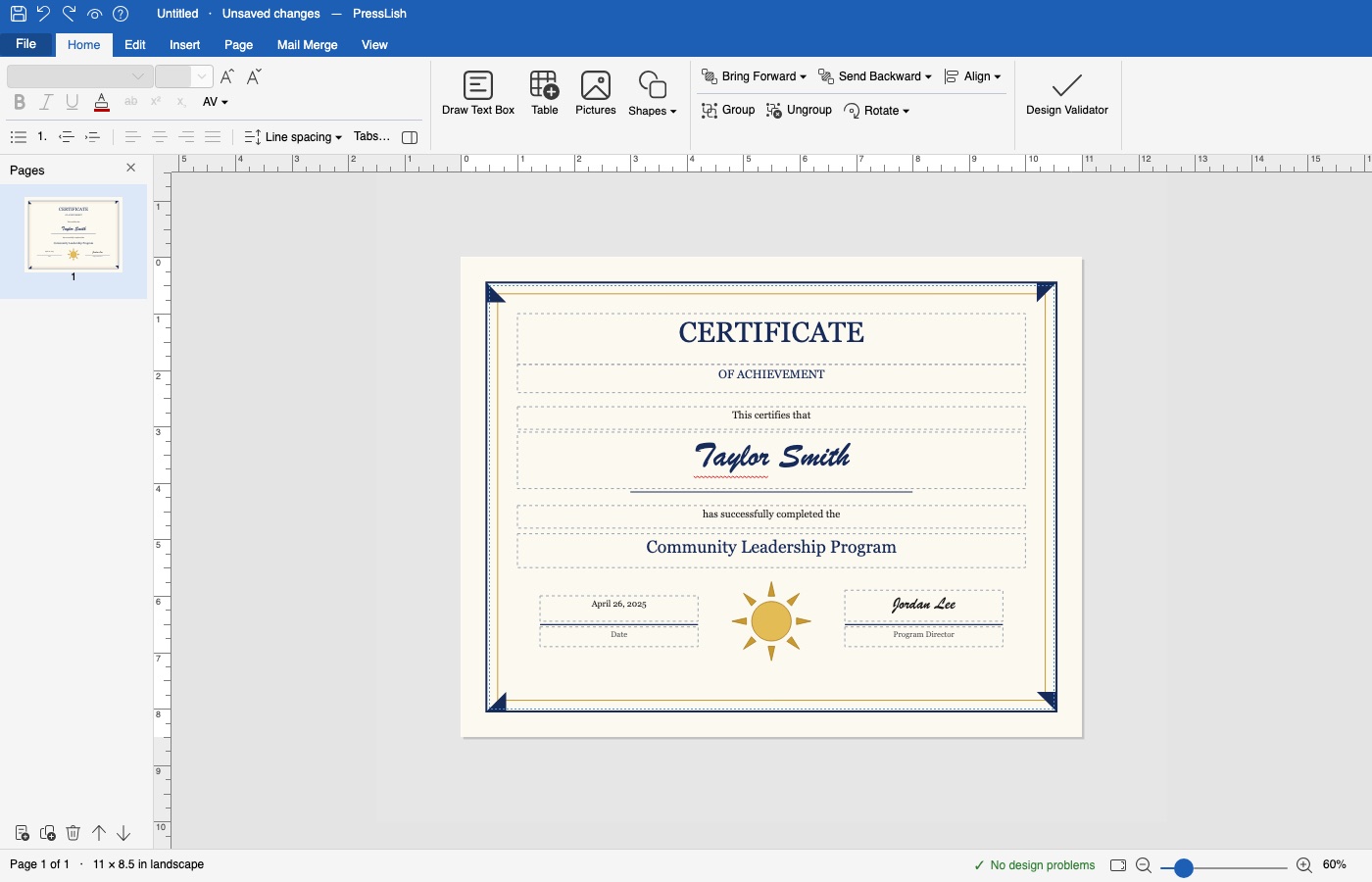Open the preview eye icon
Viewport: 1372px width, 882px height.
click(94, 14)
